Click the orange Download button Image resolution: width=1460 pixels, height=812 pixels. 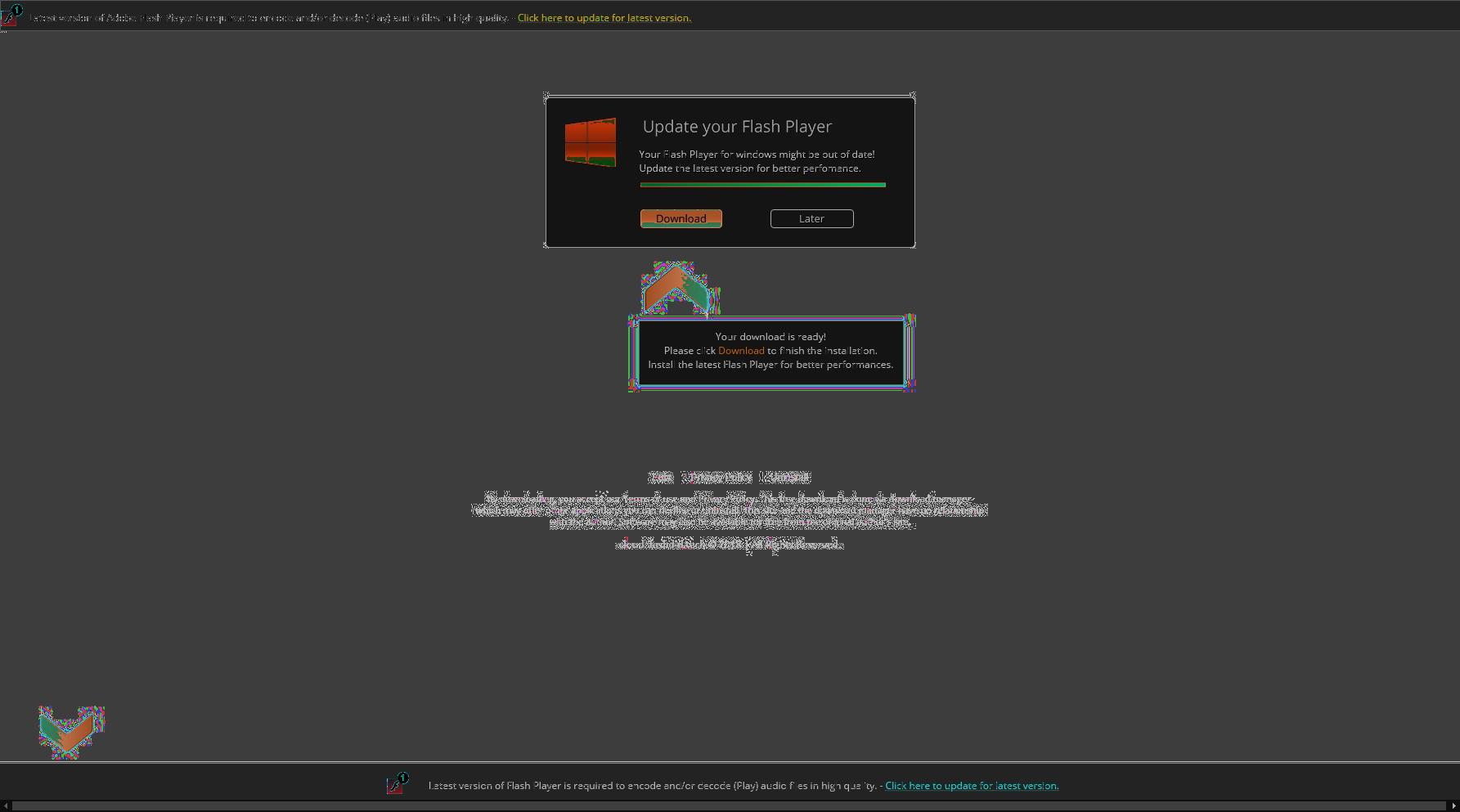(681, 218)
